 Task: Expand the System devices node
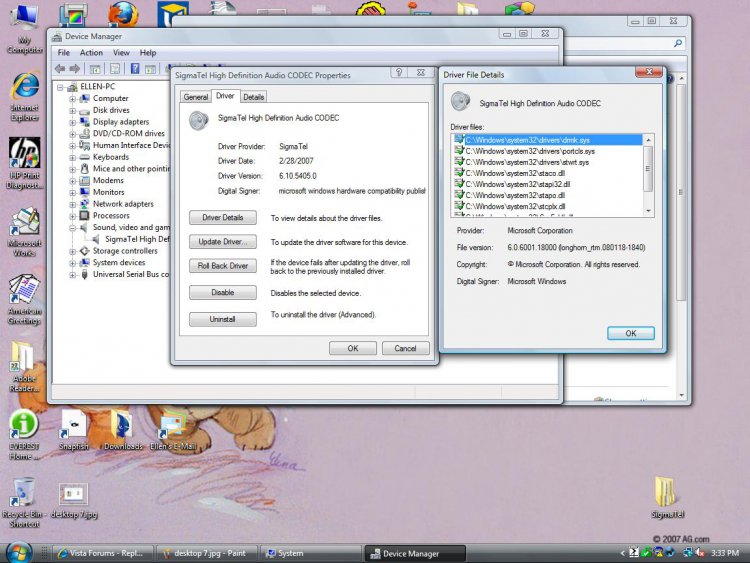pyautogui.click(x=72, y=263)
